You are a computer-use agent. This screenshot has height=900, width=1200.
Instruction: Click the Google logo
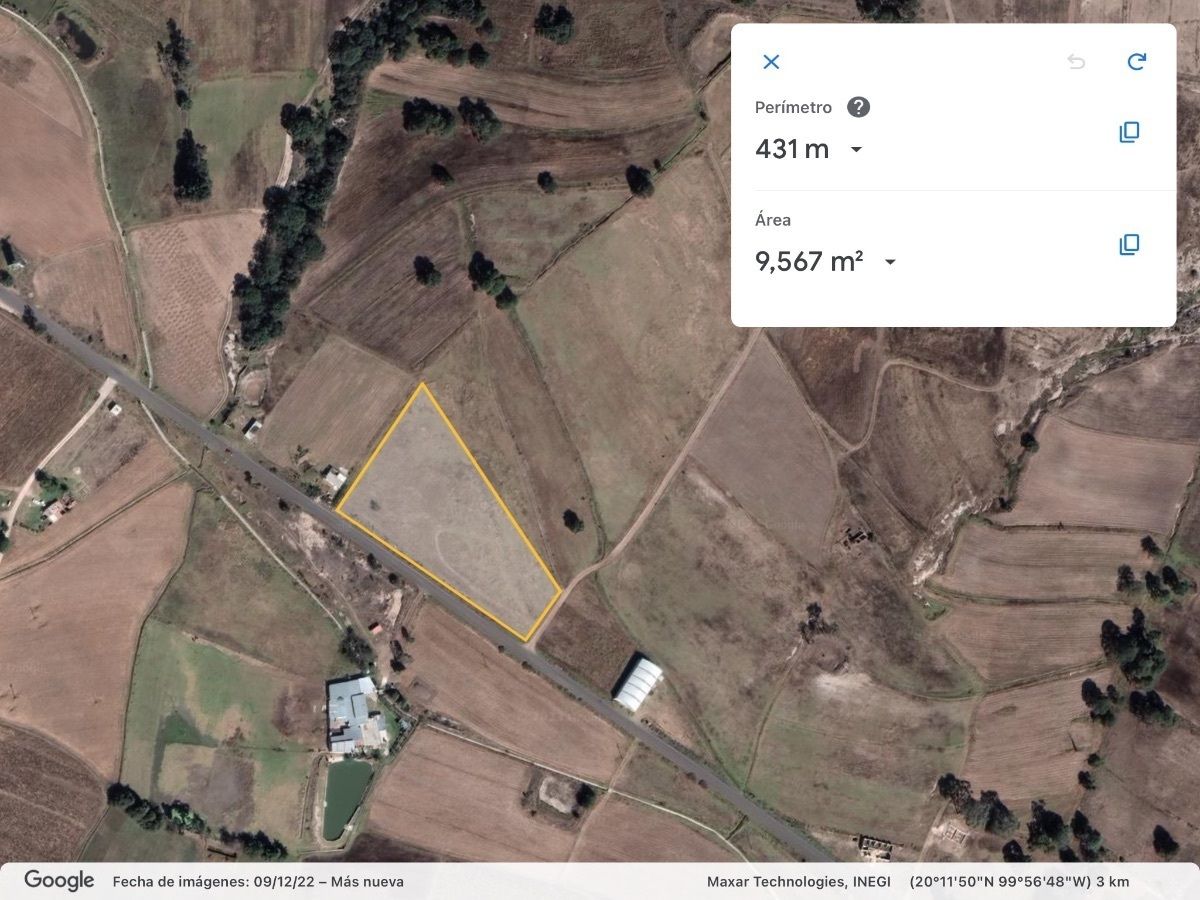59,881
